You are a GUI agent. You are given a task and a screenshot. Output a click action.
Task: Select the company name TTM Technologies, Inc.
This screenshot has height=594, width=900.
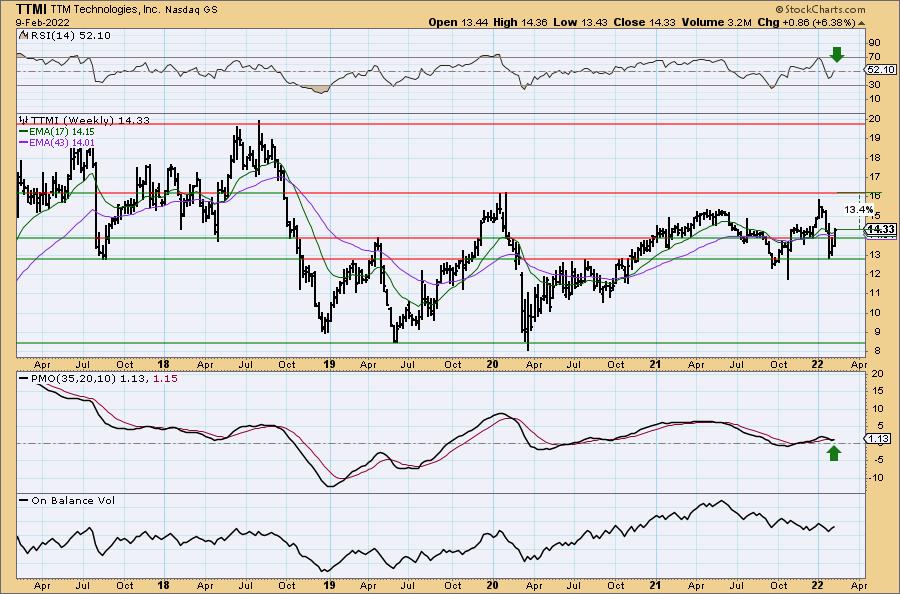click(107, 10)
